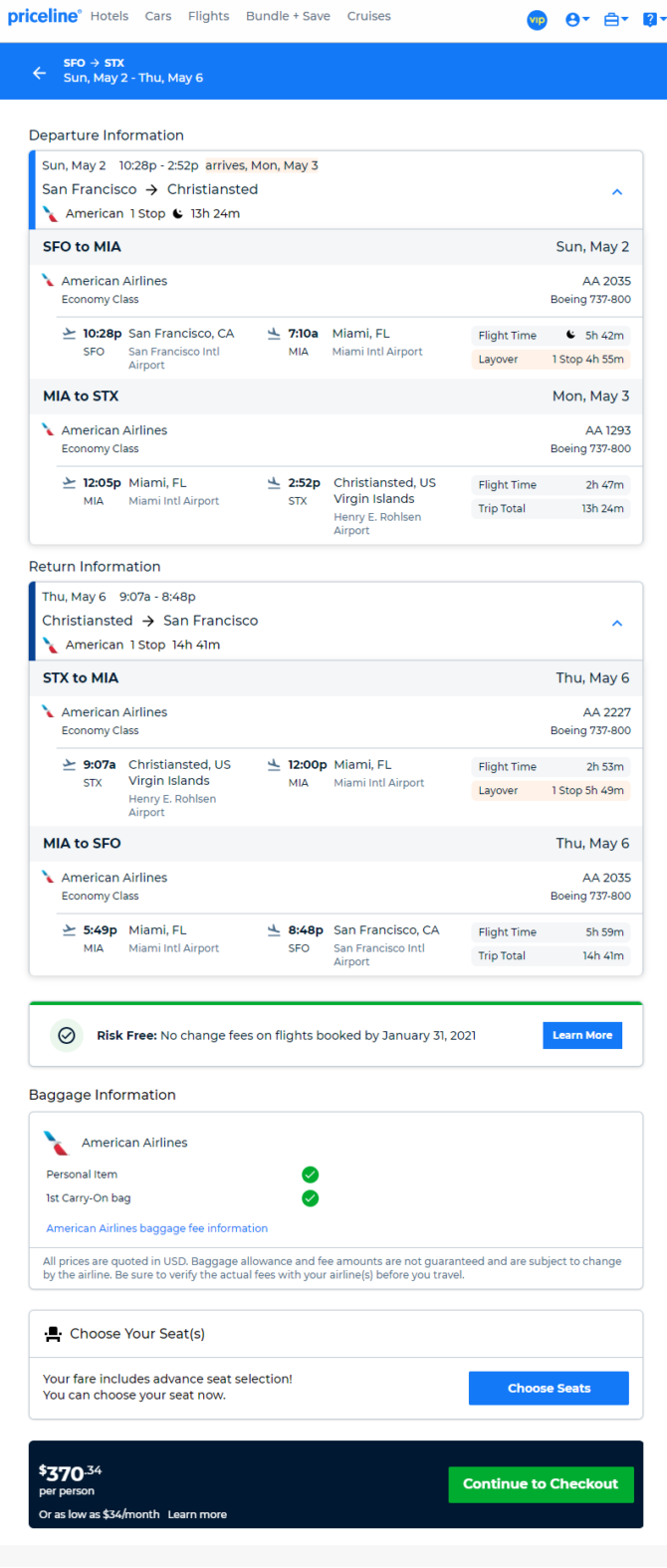Collapse the return flight details chevron
This screenshot has height=1568, width=667.
click(x=617, y=624)
